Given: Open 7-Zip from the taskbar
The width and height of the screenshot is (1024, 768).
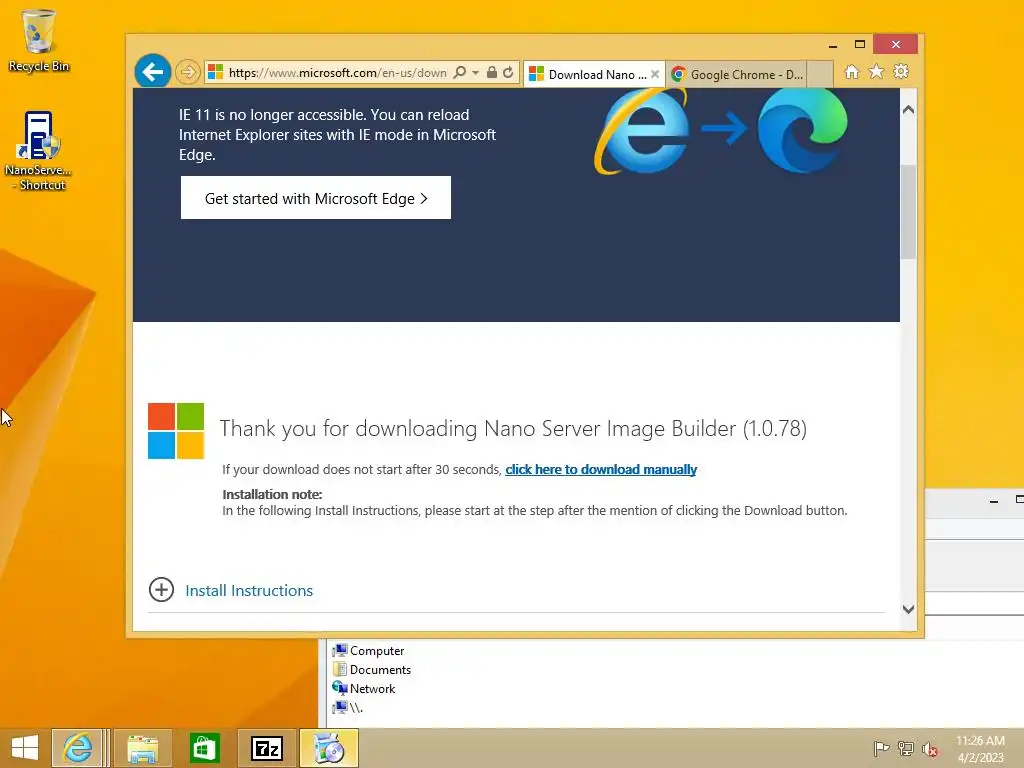Looking at the screenshot, I should click(x=266, y=748).
